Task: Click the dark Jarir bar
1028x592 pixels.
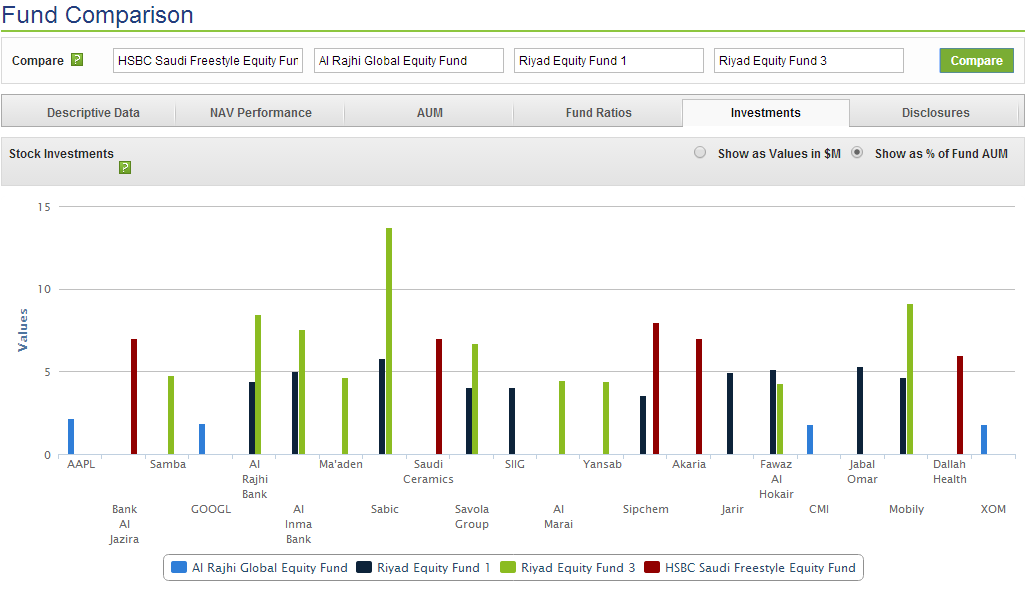Action: [x=730, y=414]
